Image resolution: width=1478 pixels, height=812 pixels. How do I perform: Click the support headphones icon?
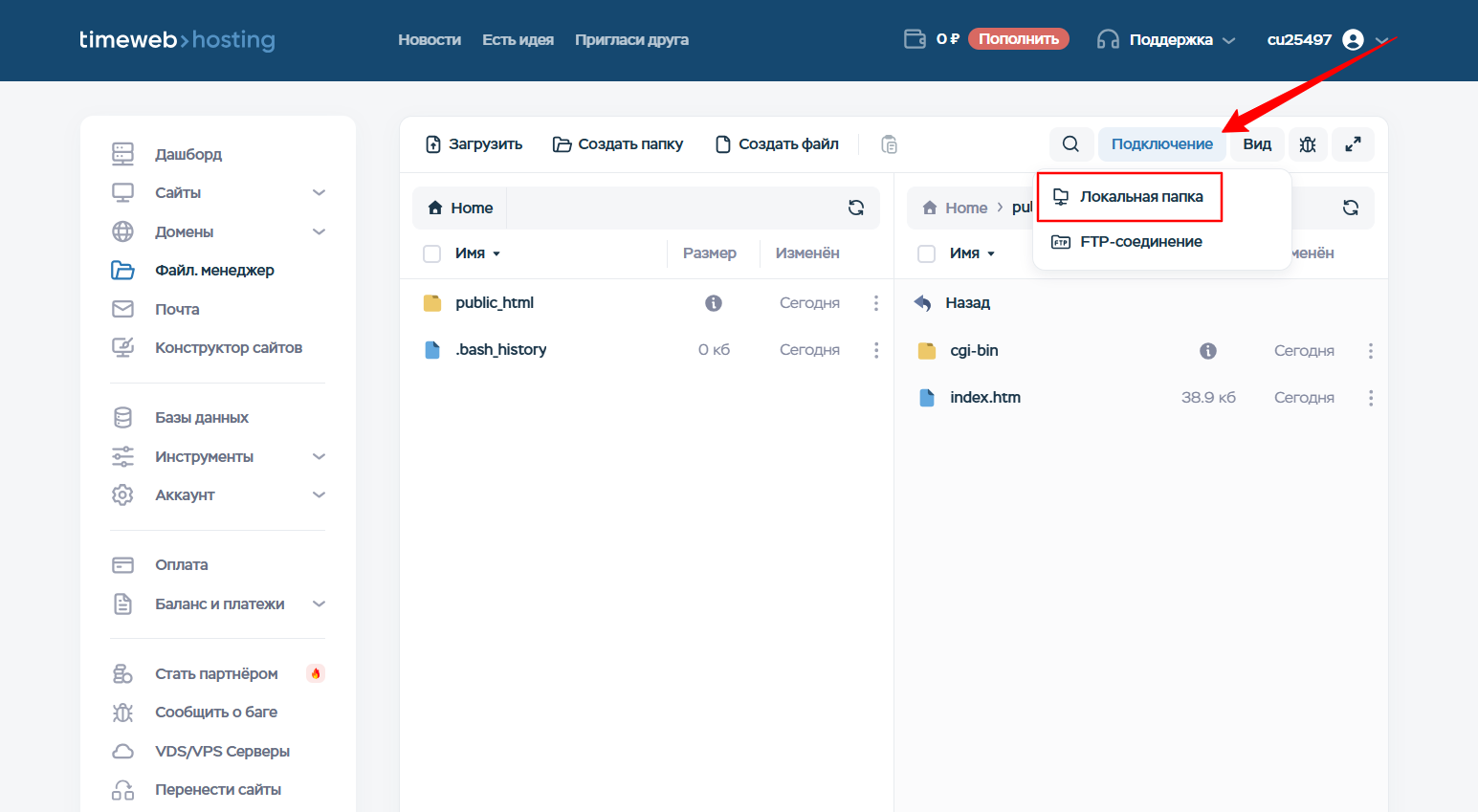[x=1108, y=39]
